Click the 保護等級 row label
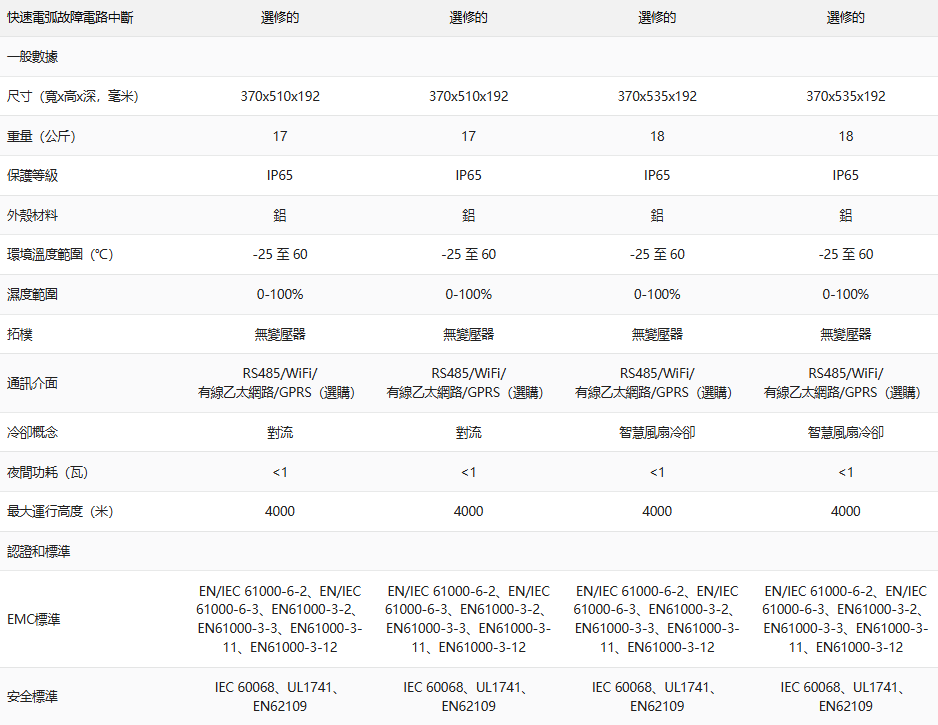The width and height of the screenshot is (938, 725). [32, 176]
